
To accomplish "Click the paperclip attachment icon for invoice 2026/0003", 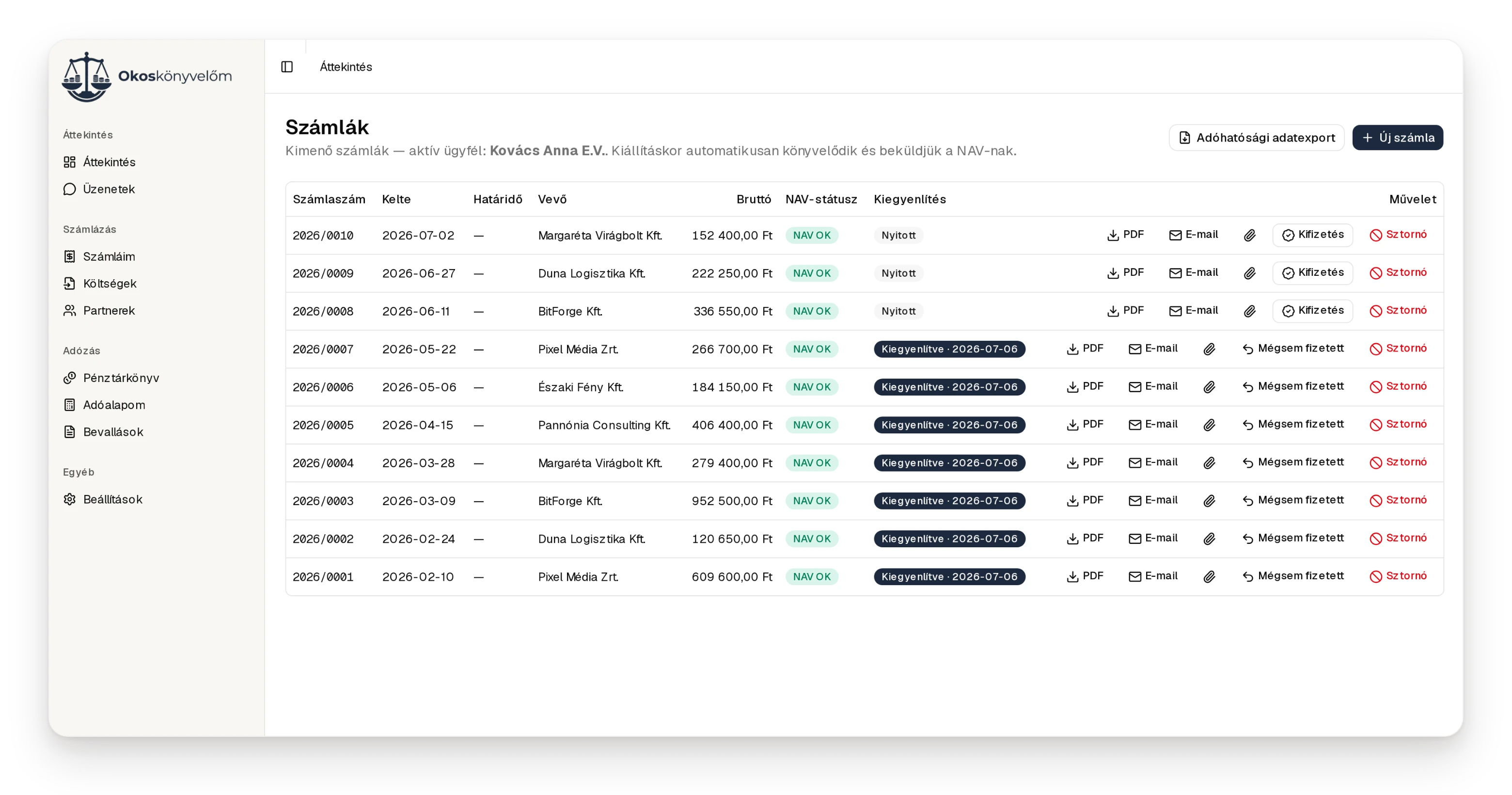I will [x=1209, y=501].
